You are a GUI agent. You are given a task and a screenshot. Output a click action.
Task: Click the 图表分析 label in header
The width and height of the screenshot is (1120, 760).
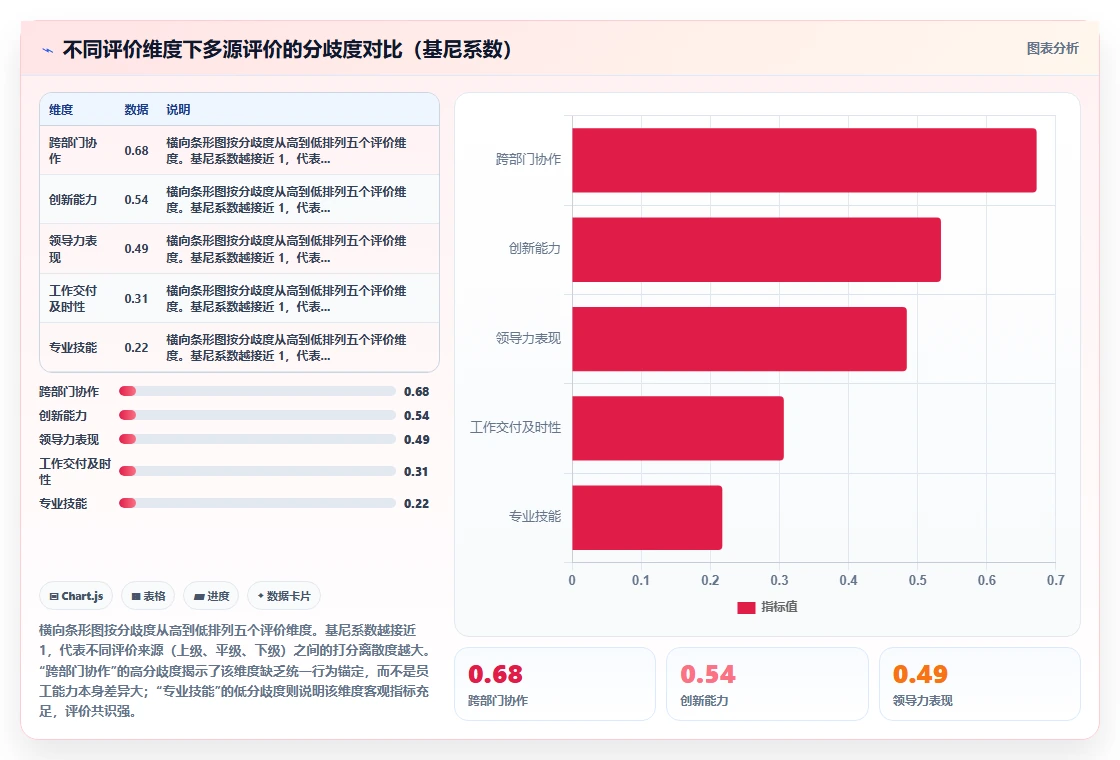click(1052, 49)
